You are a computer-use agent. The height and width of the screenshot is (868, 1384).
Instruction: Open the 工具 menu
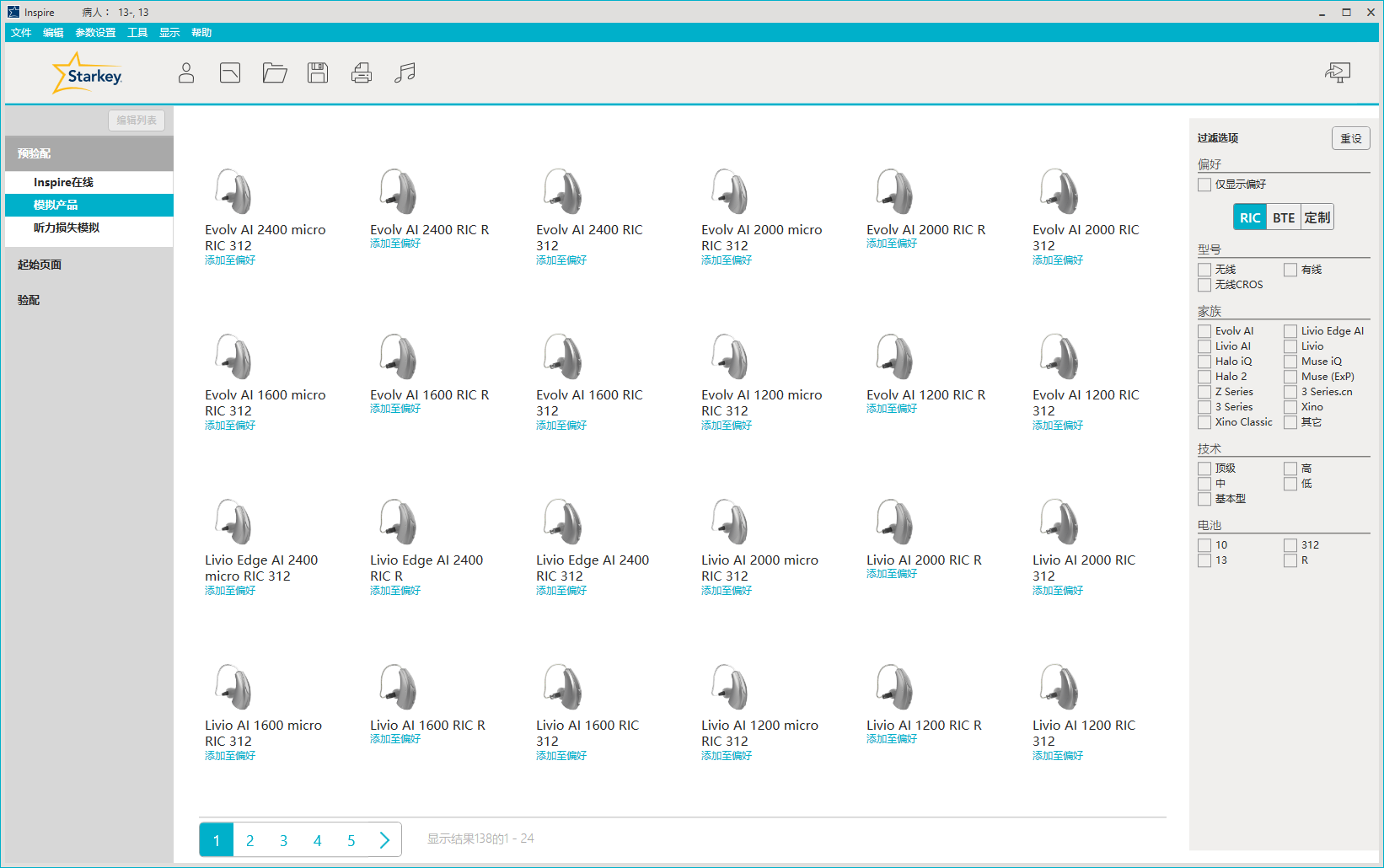click(x=137, y=33)
